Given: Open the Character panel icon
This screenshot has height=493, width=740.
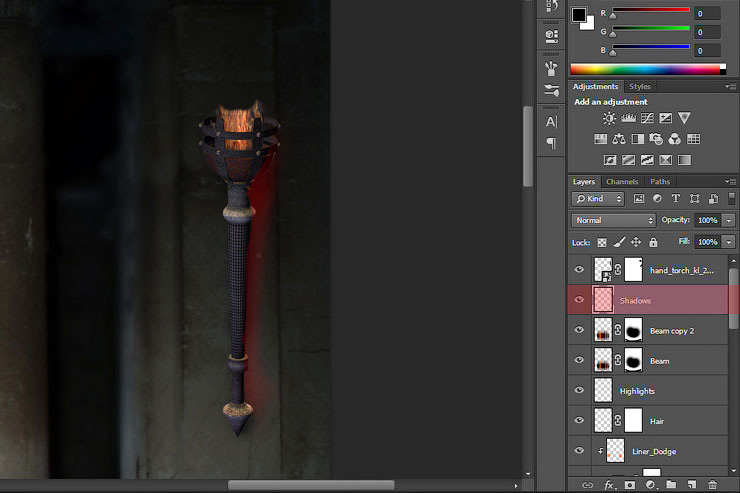Looking at the screenshot, I should pyautogui.click(x=551, y=121).
